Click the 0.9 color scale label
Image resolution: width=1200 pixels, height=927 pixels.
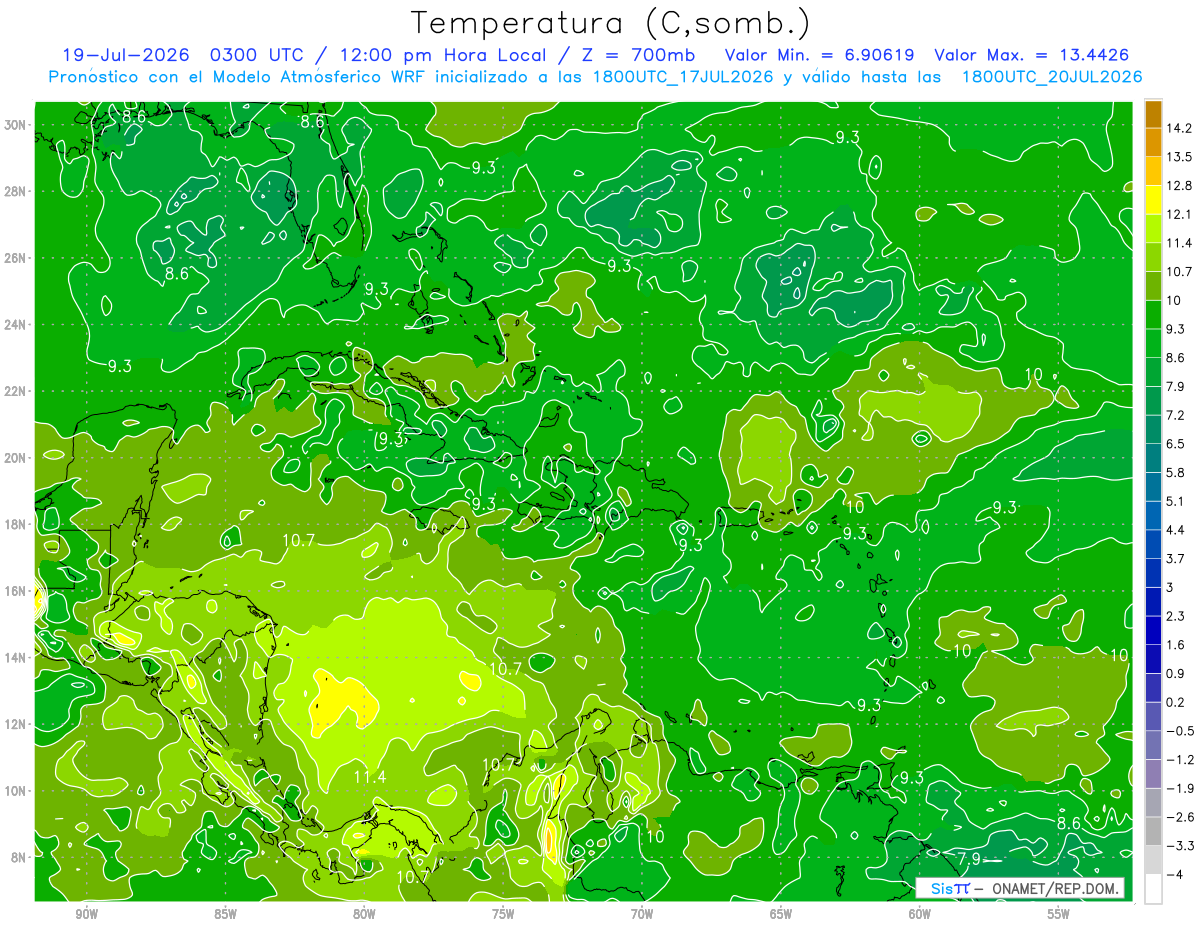(x=1176, y=674)
